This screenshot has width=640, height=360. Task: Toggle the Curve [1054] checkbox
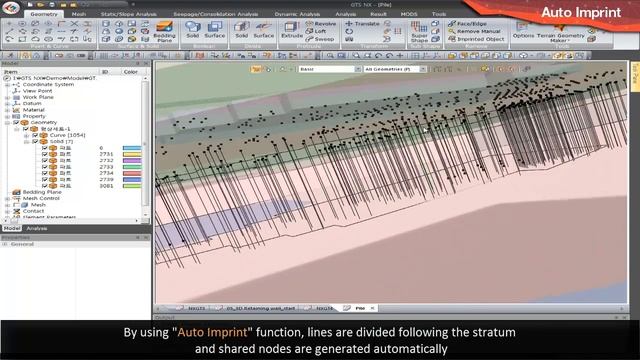point(35,135)
